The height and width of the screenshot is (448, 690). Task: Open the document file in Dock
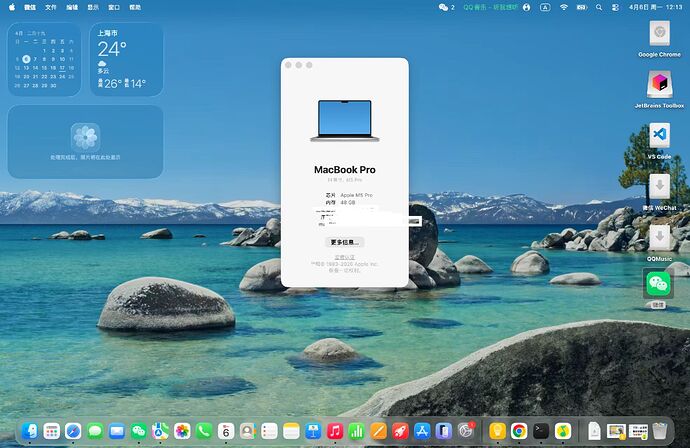tap(595, 431)
